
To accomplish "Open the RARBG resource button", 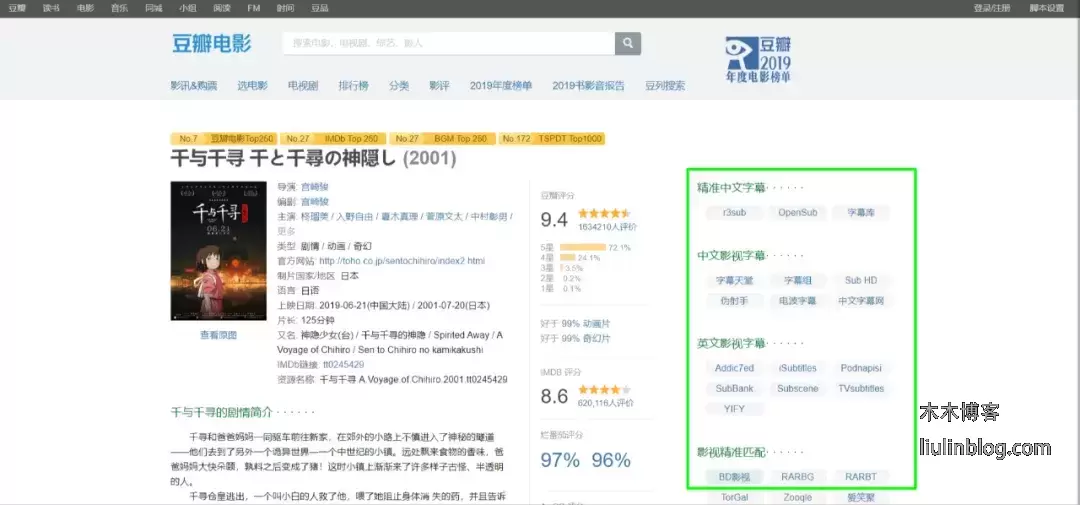I will (x=797, y=477).
